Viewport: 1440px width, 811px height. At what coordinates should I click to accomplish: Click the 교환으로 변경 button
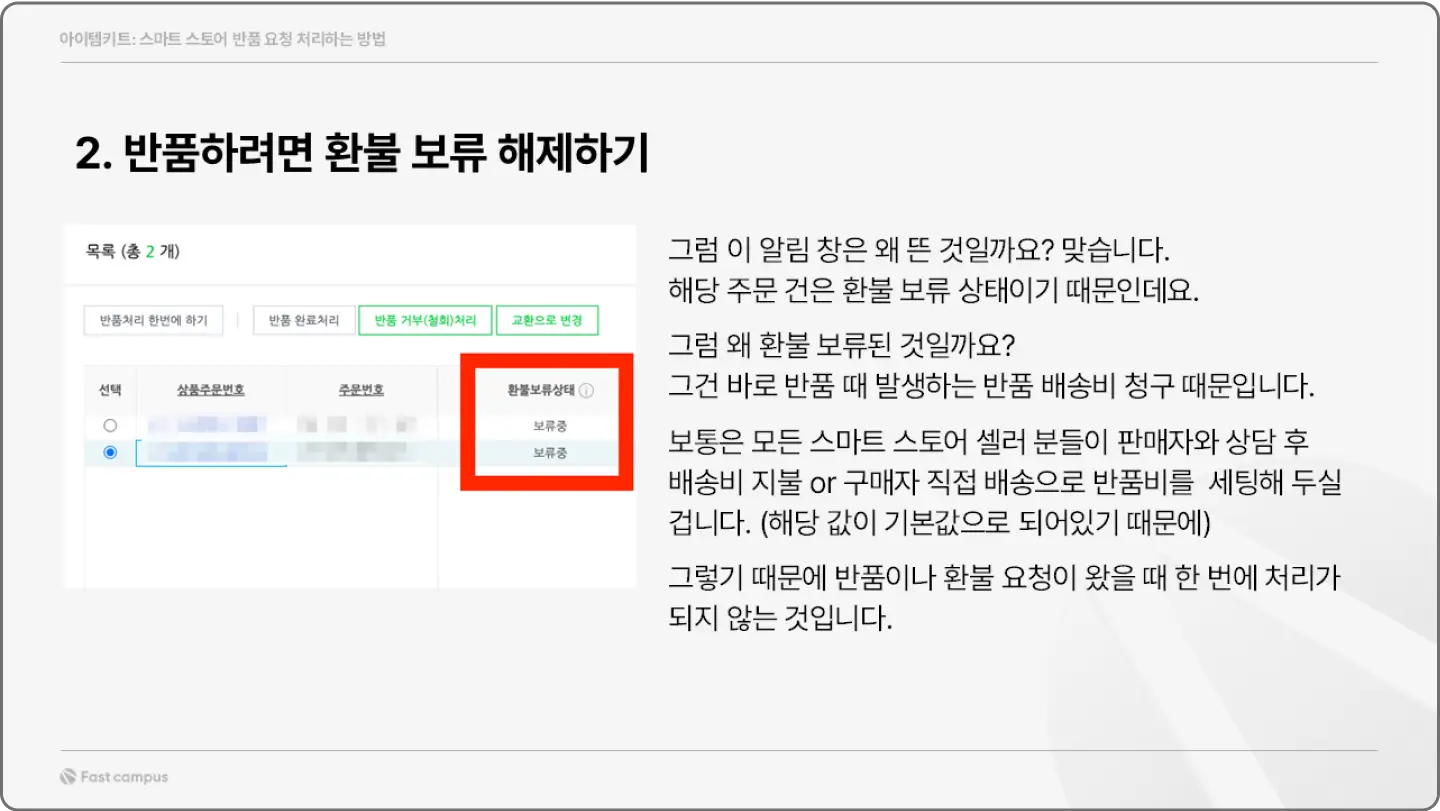point(547,321)
